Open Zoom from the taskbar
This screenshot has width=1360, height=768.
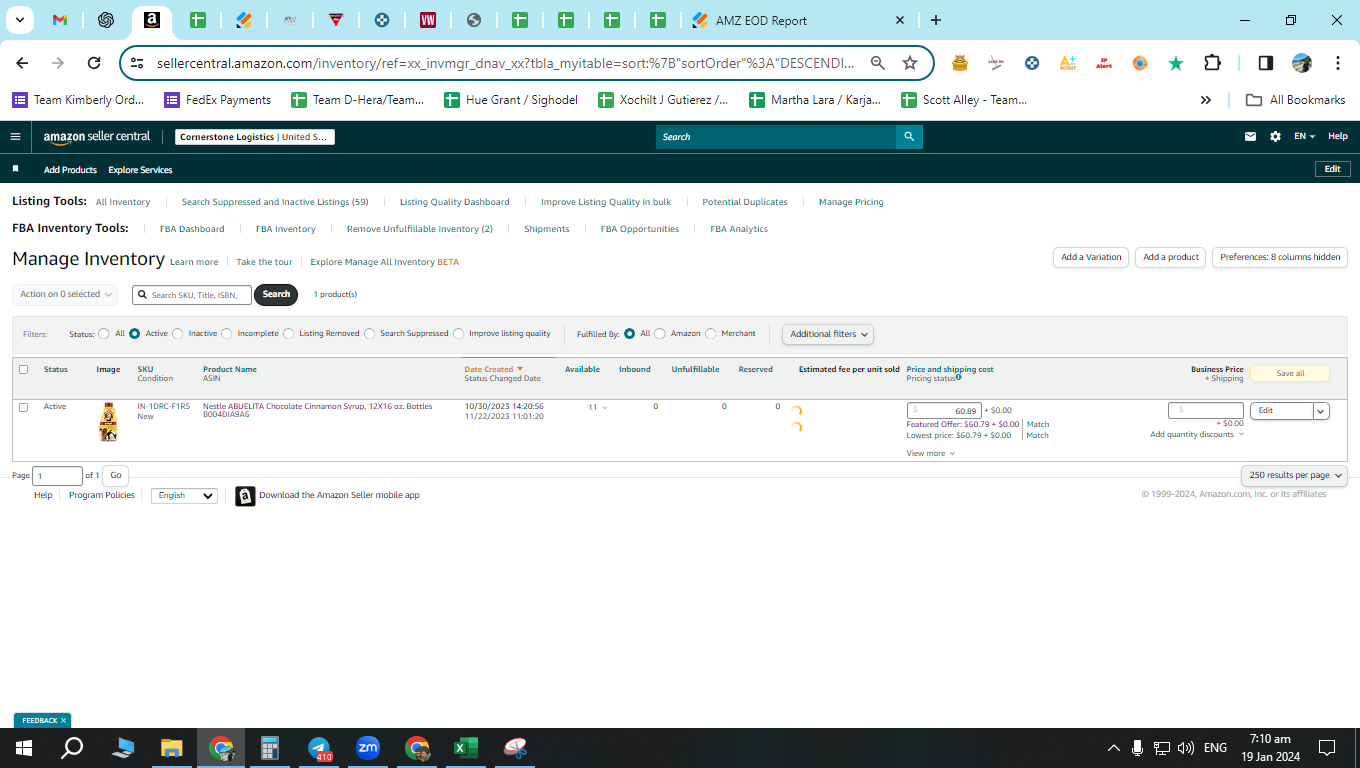pos(368,748)
